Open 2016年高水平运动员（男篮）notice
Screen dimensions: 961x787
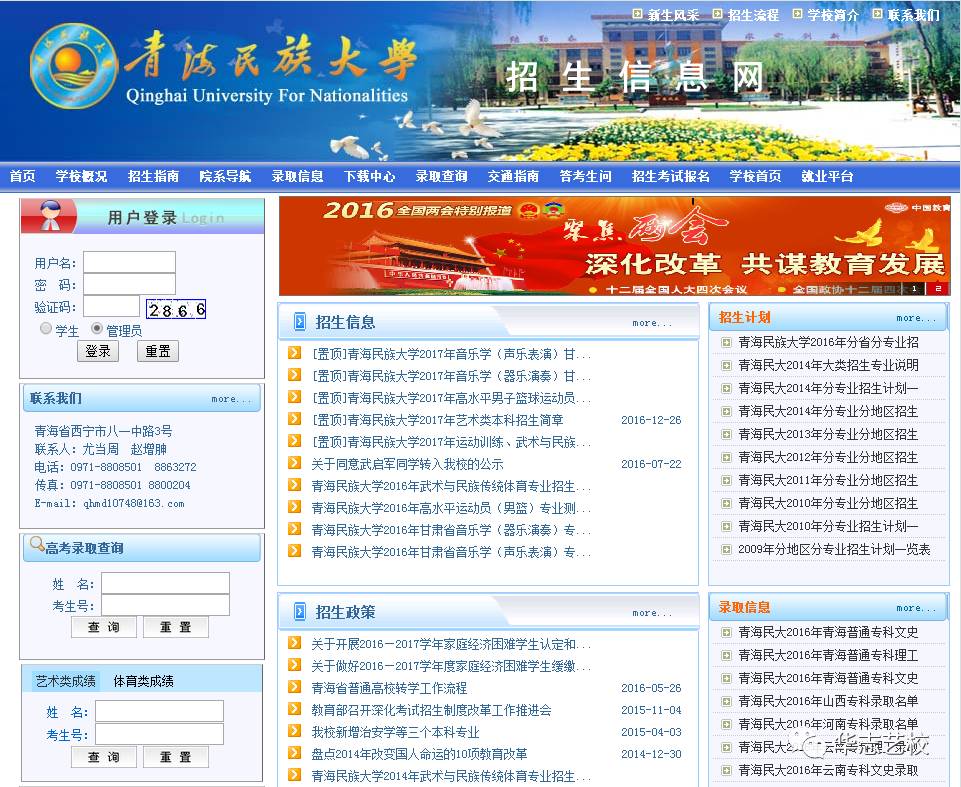[x=451, y=508]
